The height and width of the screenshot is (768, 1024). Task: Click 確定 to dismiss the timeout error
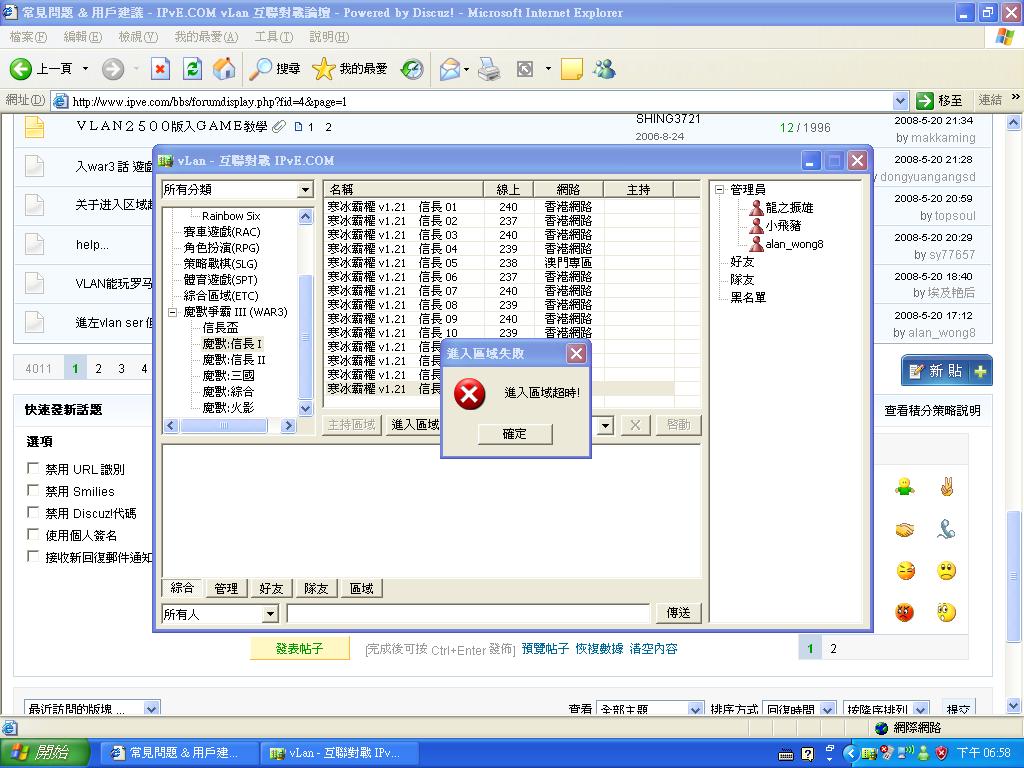click(514, 434)
